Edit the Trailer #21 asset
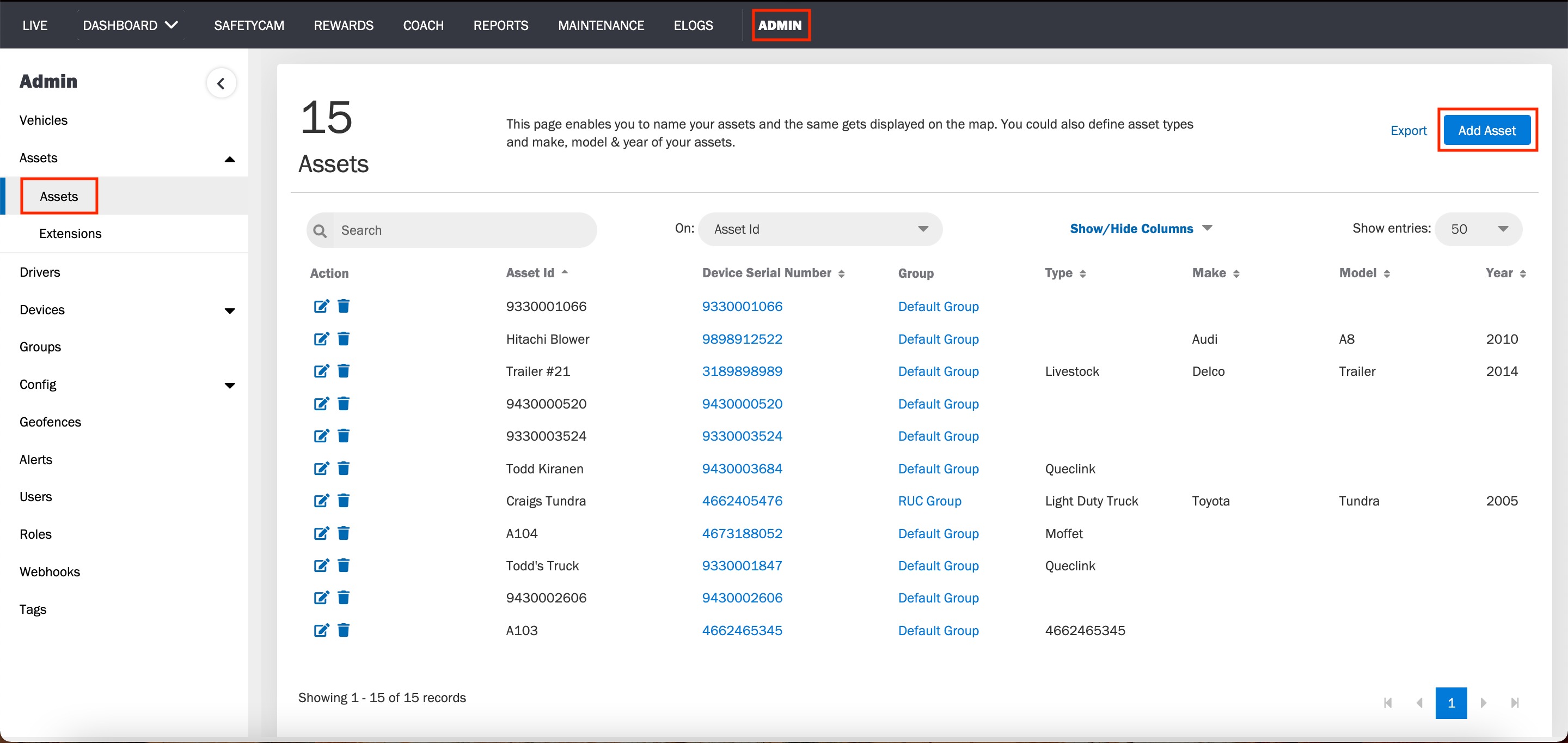 [321, 371]
